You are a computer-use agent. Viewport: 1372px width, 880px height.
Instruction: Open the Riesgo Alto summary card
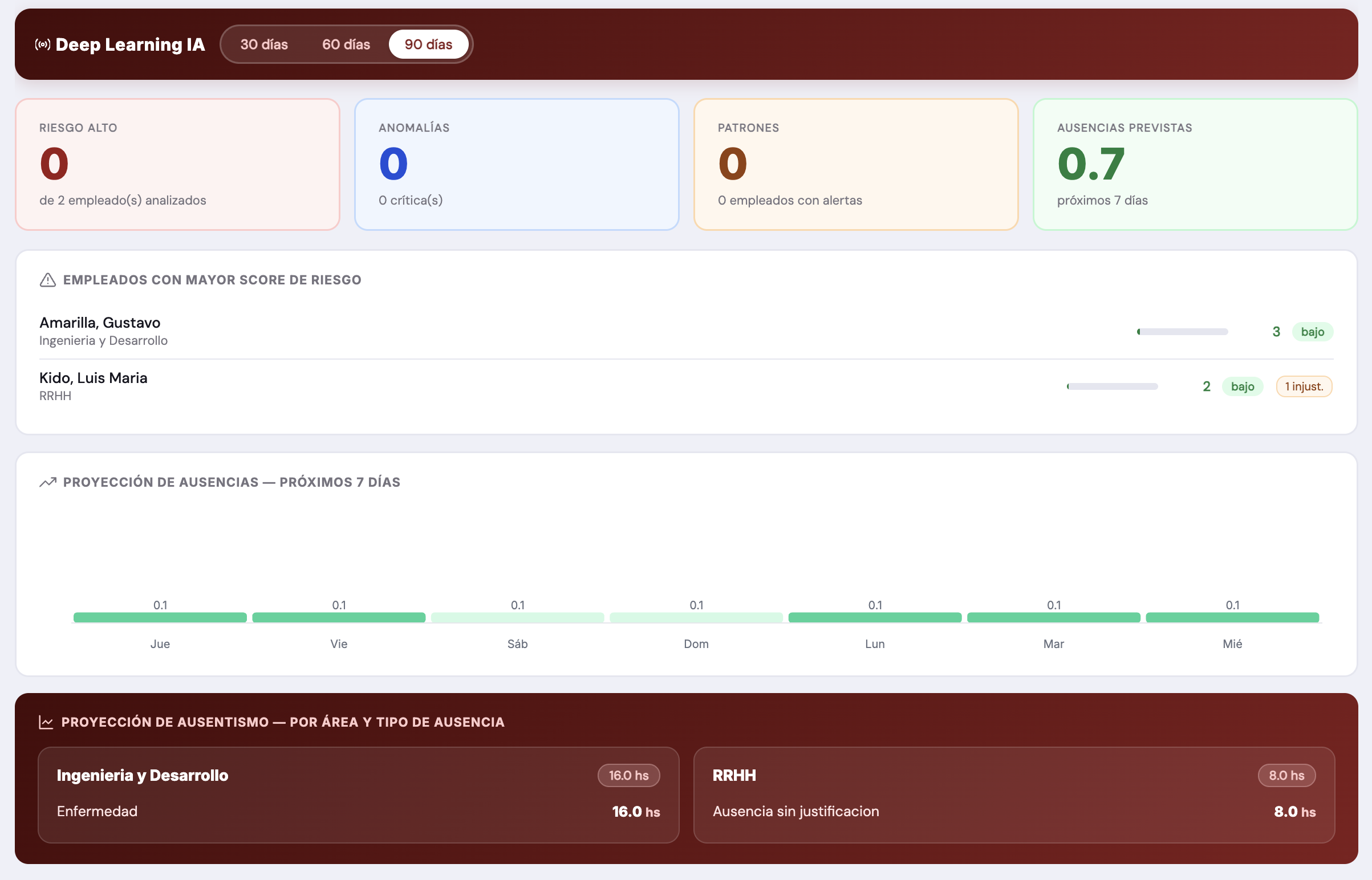click(178, 165)
